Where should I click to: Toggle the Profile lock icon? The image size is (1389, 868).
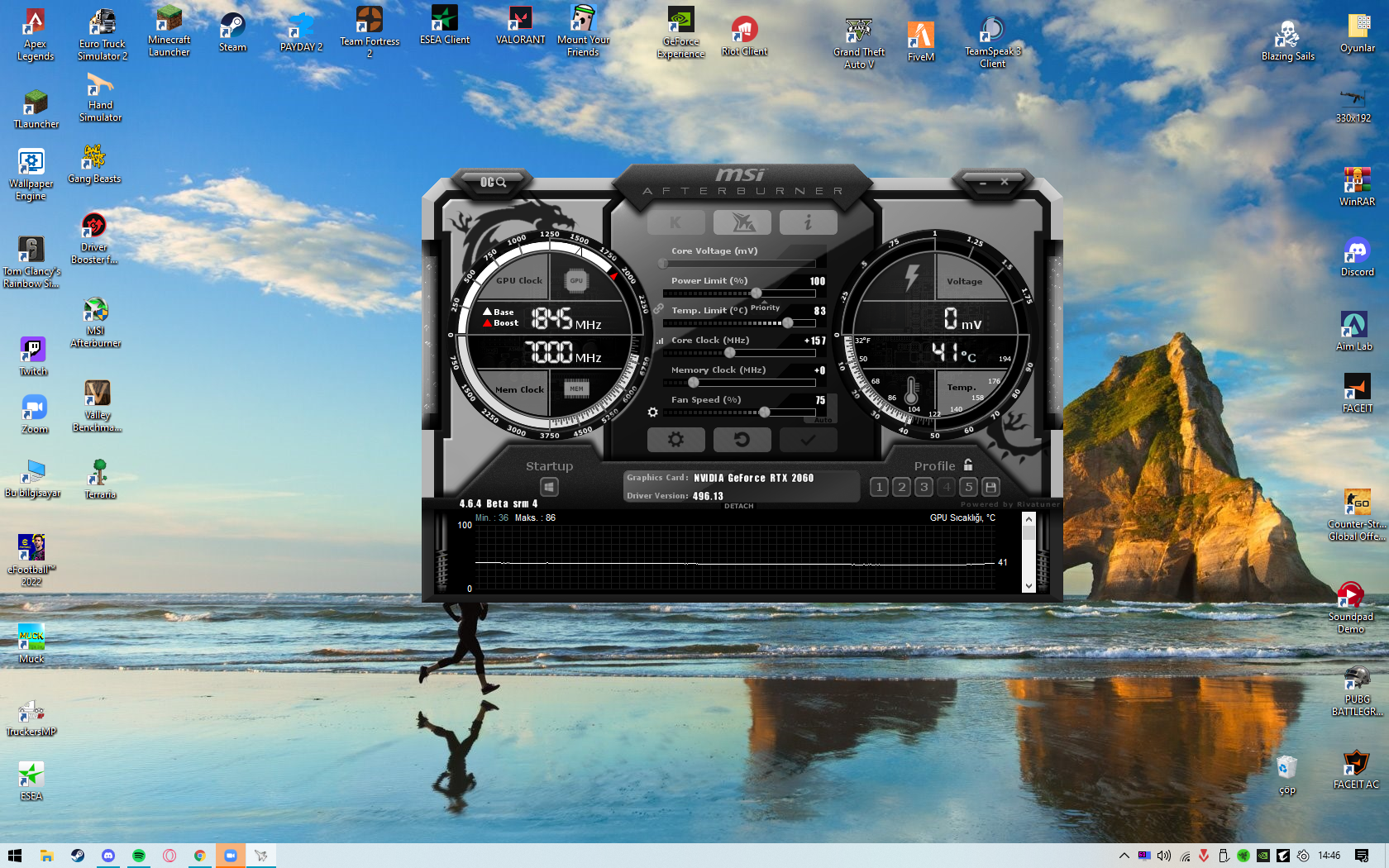pos(968,465)
